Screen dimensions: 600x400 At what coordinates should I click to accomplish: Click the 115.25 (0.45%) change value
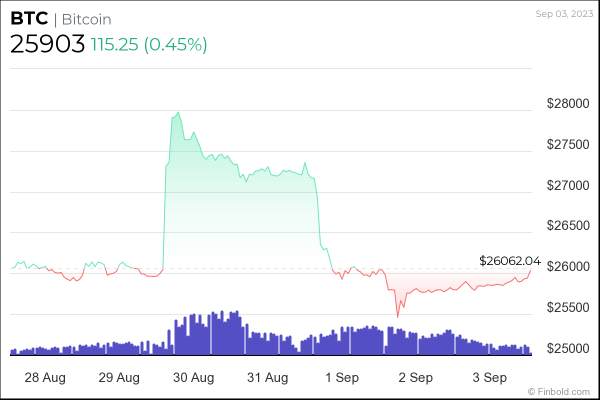[x=149, y=44]
